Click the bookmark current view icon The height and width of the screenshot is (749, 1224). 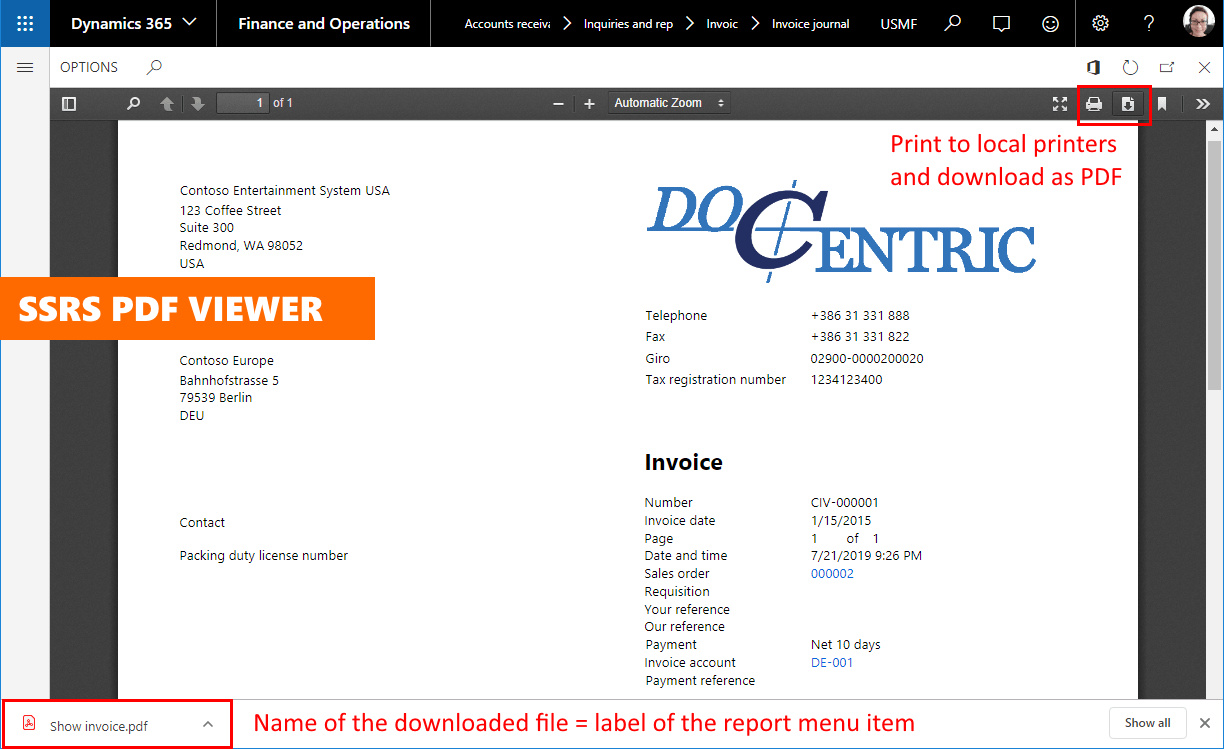pyautogui.click(x=1162, y=103)
